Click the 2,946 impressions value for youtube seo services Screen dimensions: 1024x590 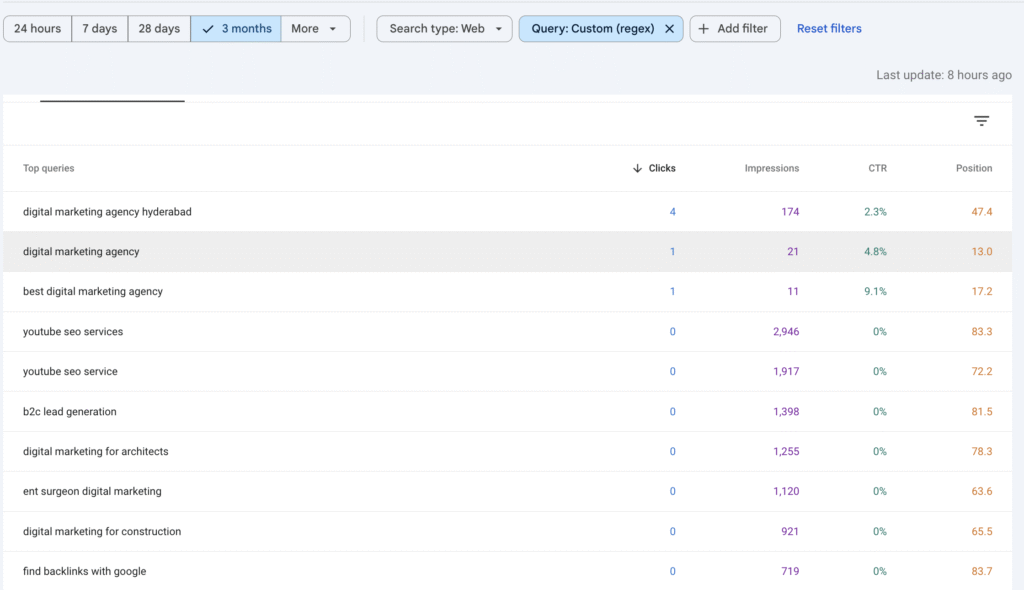786,331
